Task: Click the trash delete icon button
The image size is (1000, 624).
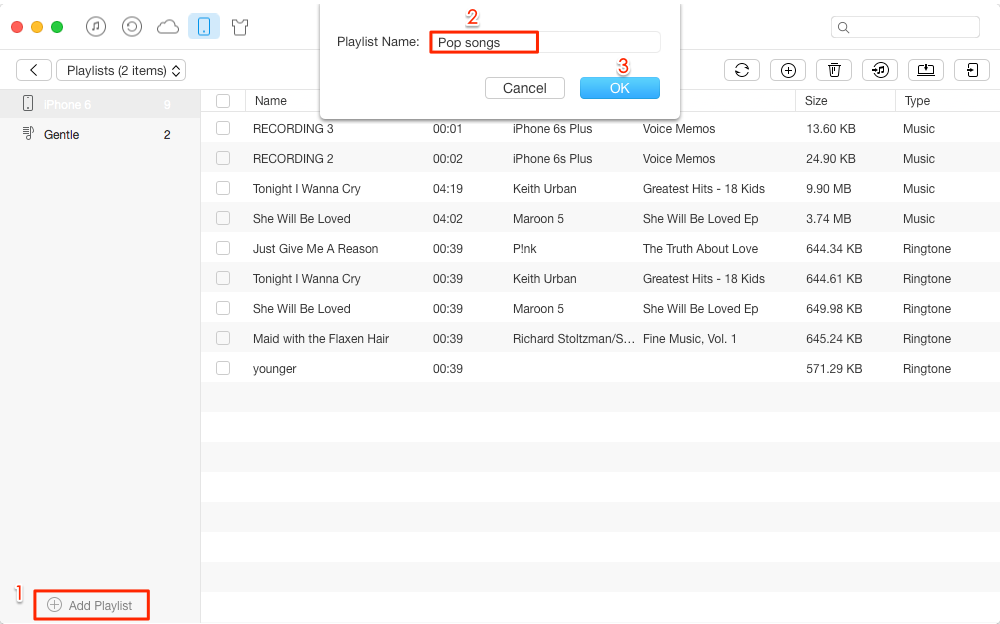Action: tap(834, 70)
